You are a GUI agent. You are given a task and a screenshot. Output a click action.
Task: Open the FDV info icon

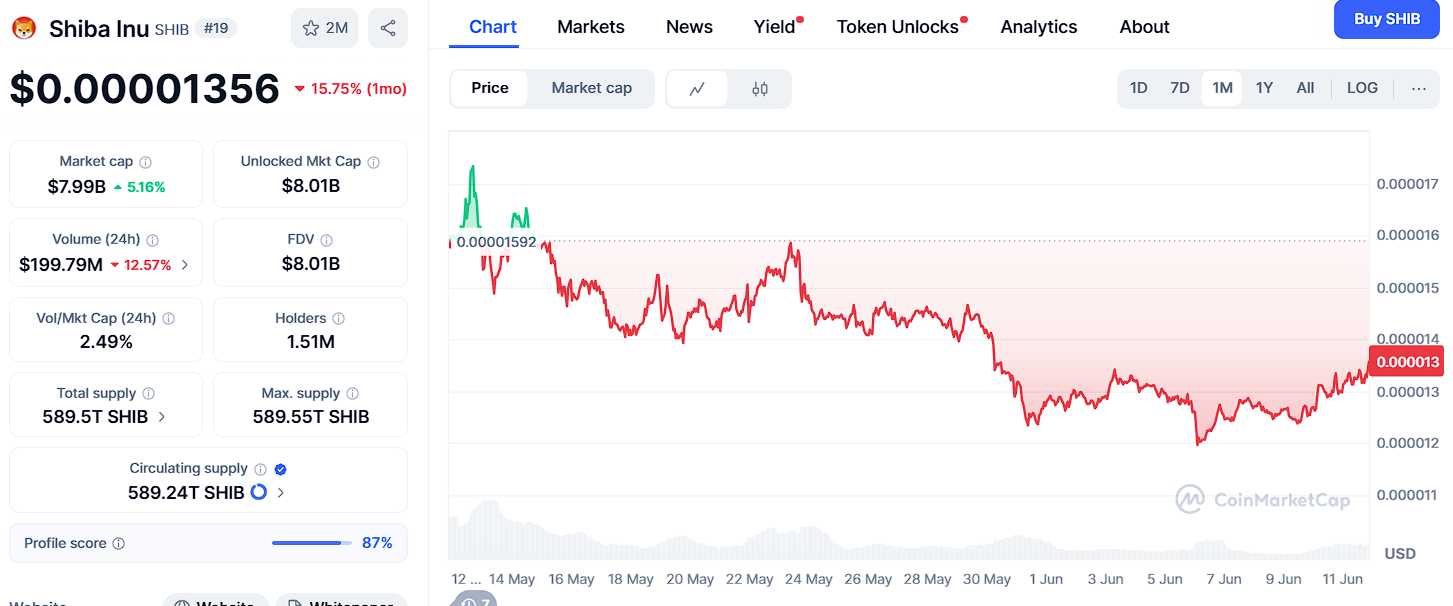pyautogui.click(x=327, y=240)
